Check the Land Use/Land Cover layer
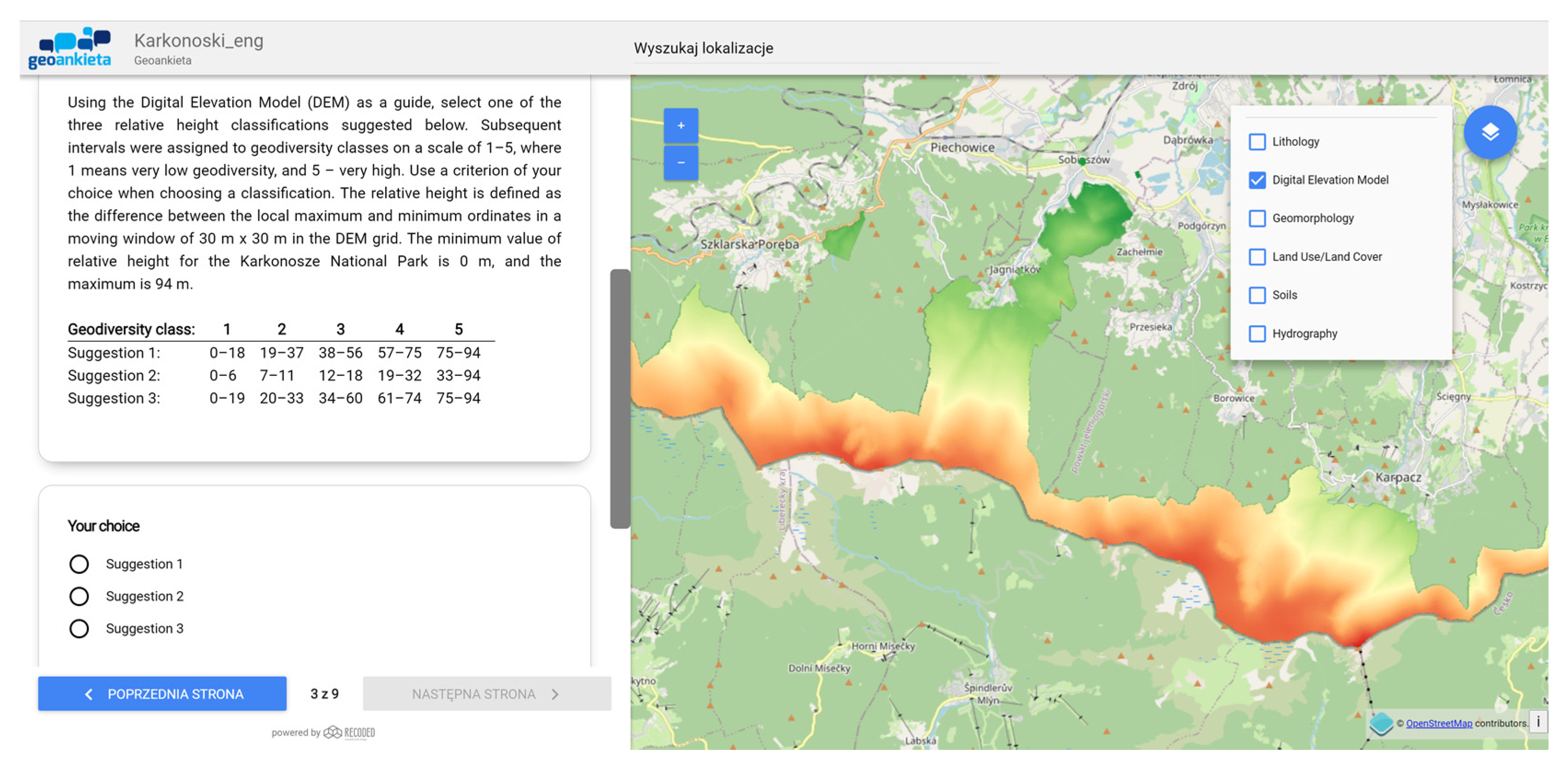 [1257, 257]
